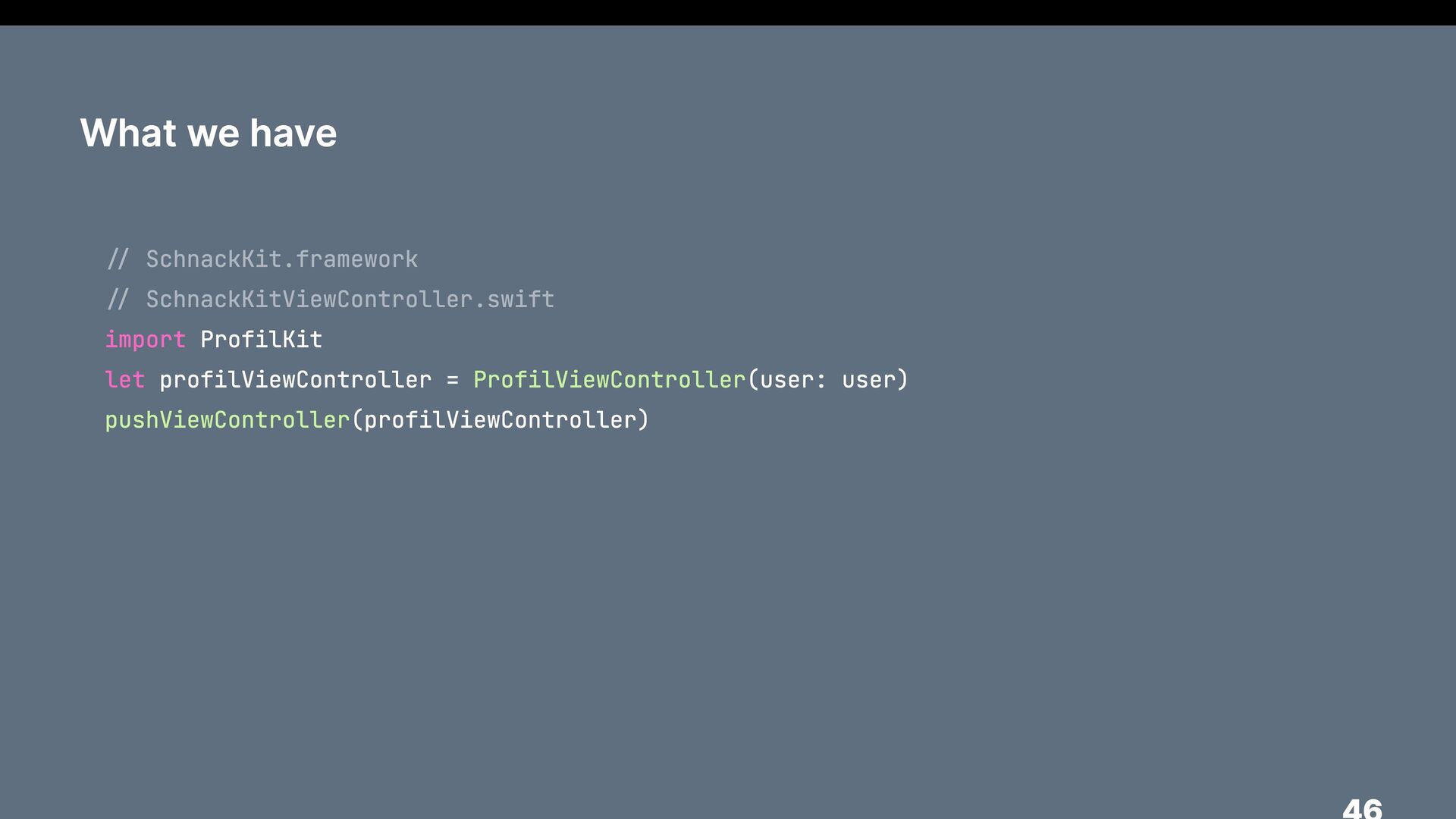Click the slide number 46
The height and width of the screenshot is (819, 1456).
click(1362, 808)
